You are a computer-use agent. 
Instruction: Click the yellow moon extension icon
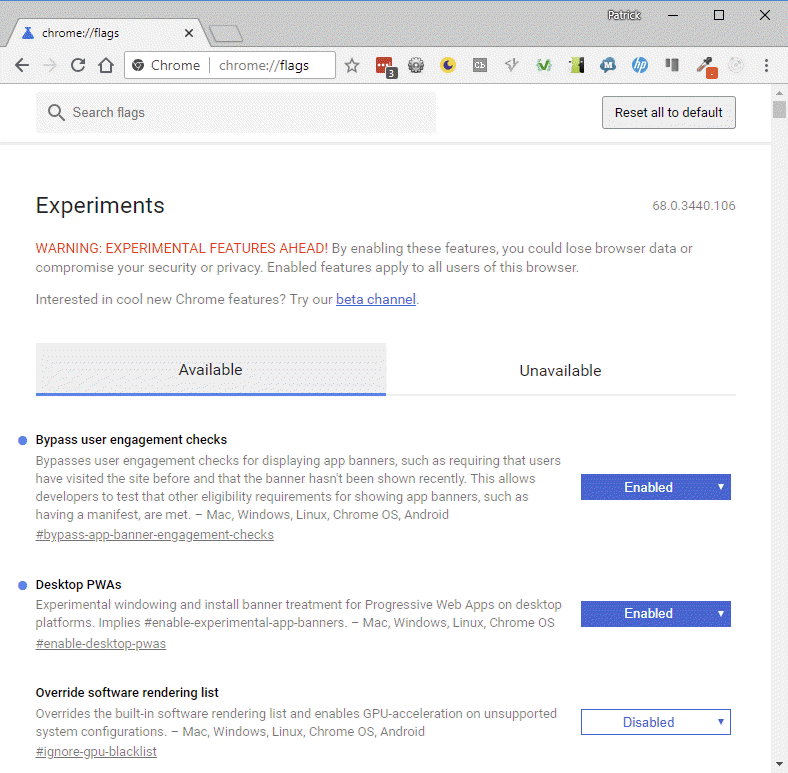(x=448, y=66)
